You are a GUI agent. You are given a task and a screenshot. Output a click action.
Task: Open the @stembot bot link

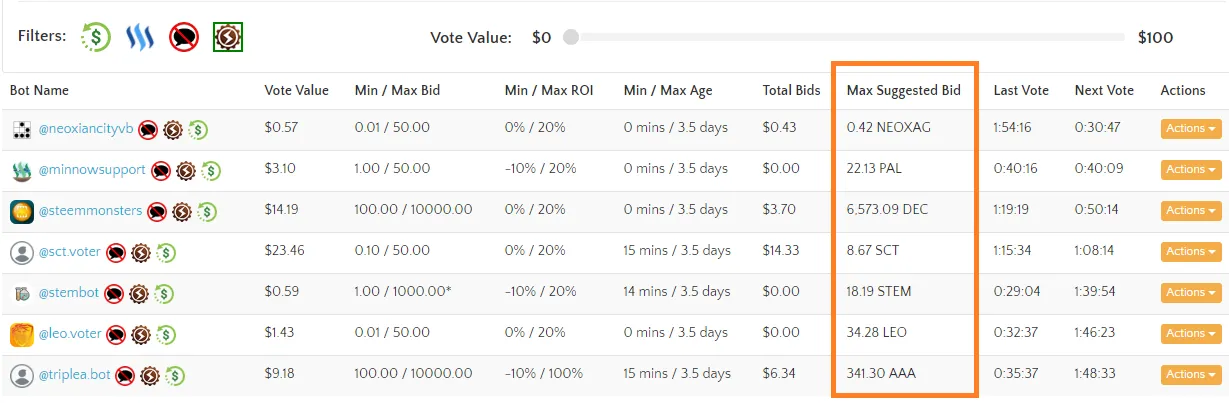pyautogui.click(x=69, y=293)
